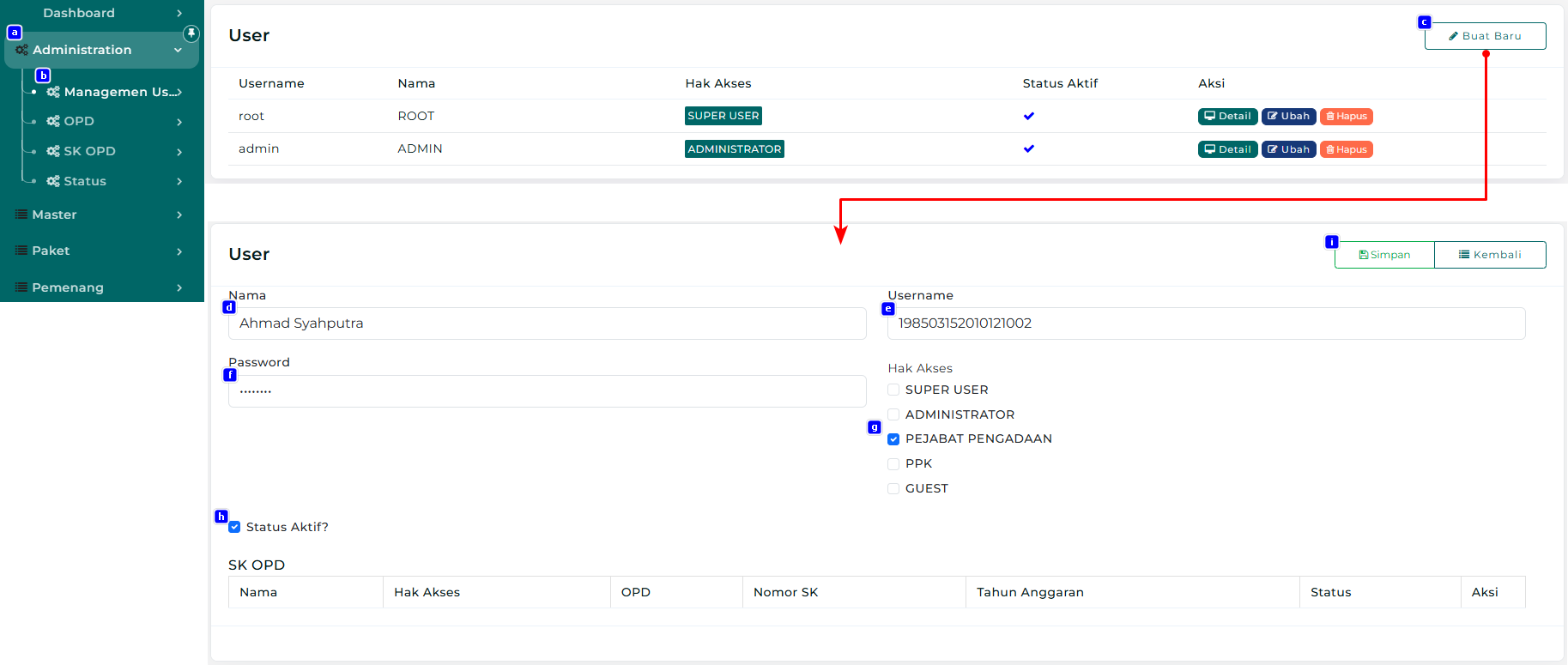1568x665 pixels.
Task: Click the gears icon next to SK OPD
Action: 53,151
